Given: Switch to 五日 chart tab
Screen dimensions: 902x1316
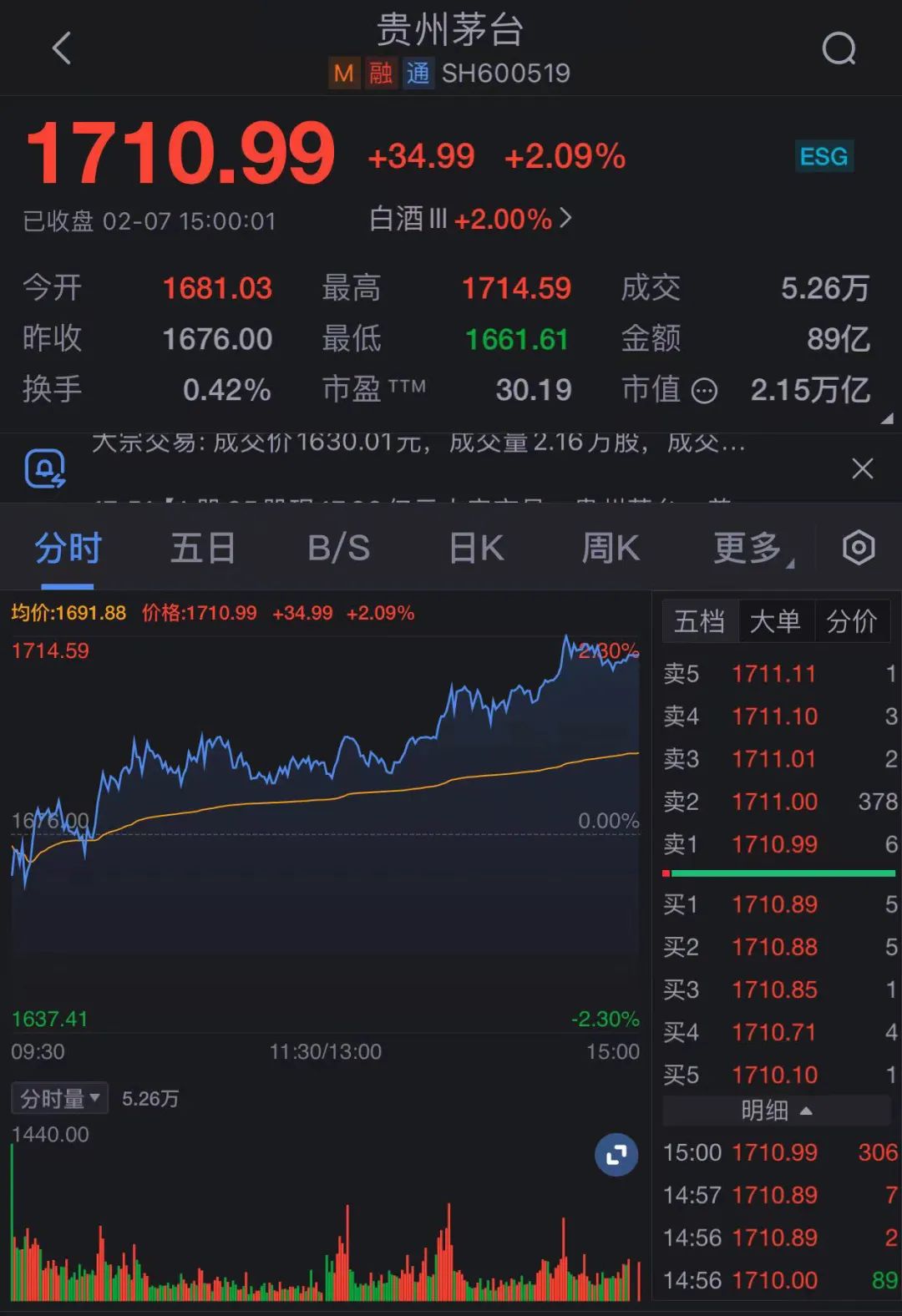Looking at the screenshot, I should point(203,549).
